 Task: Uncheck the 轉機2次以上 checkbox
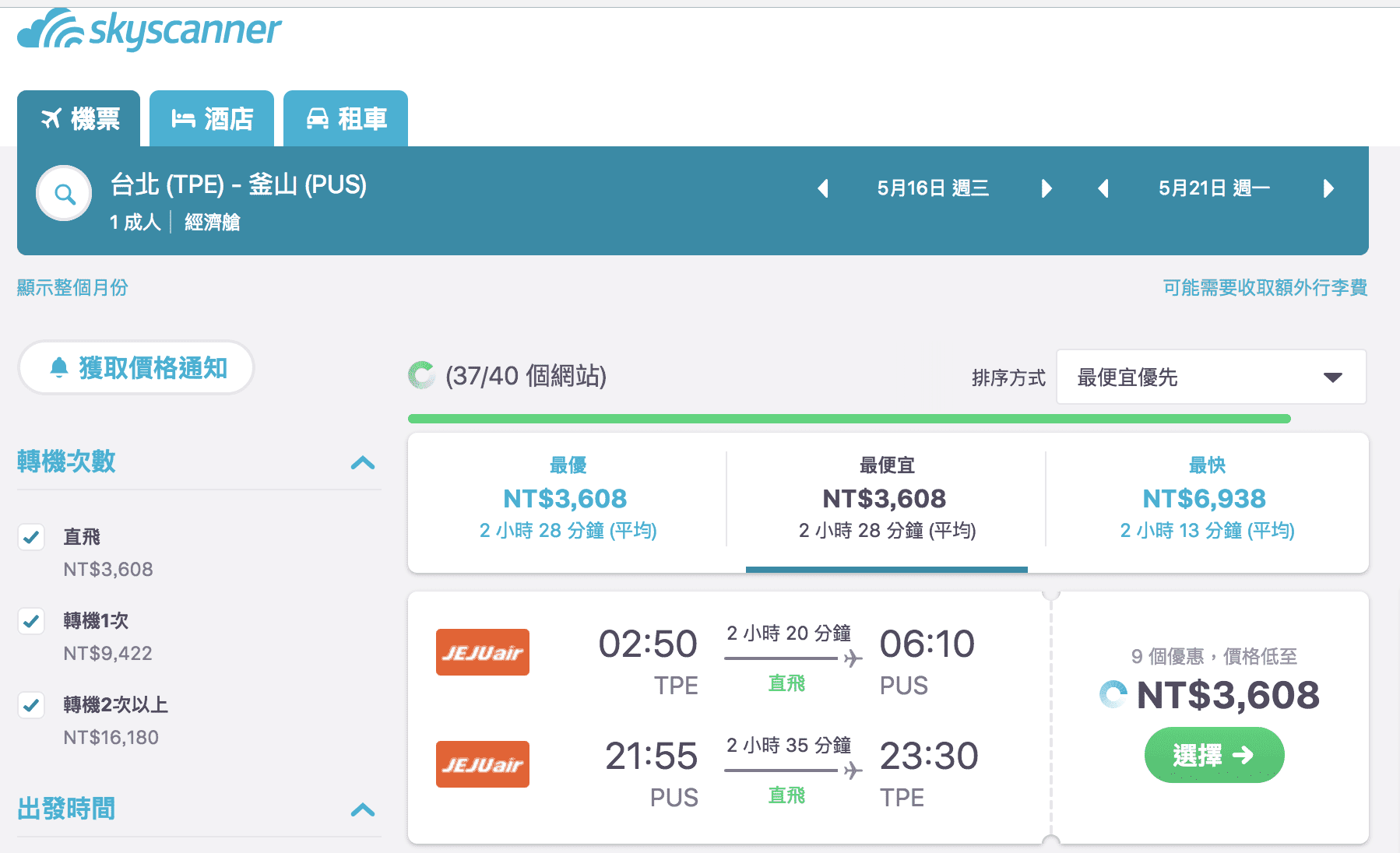pos(31,705)
